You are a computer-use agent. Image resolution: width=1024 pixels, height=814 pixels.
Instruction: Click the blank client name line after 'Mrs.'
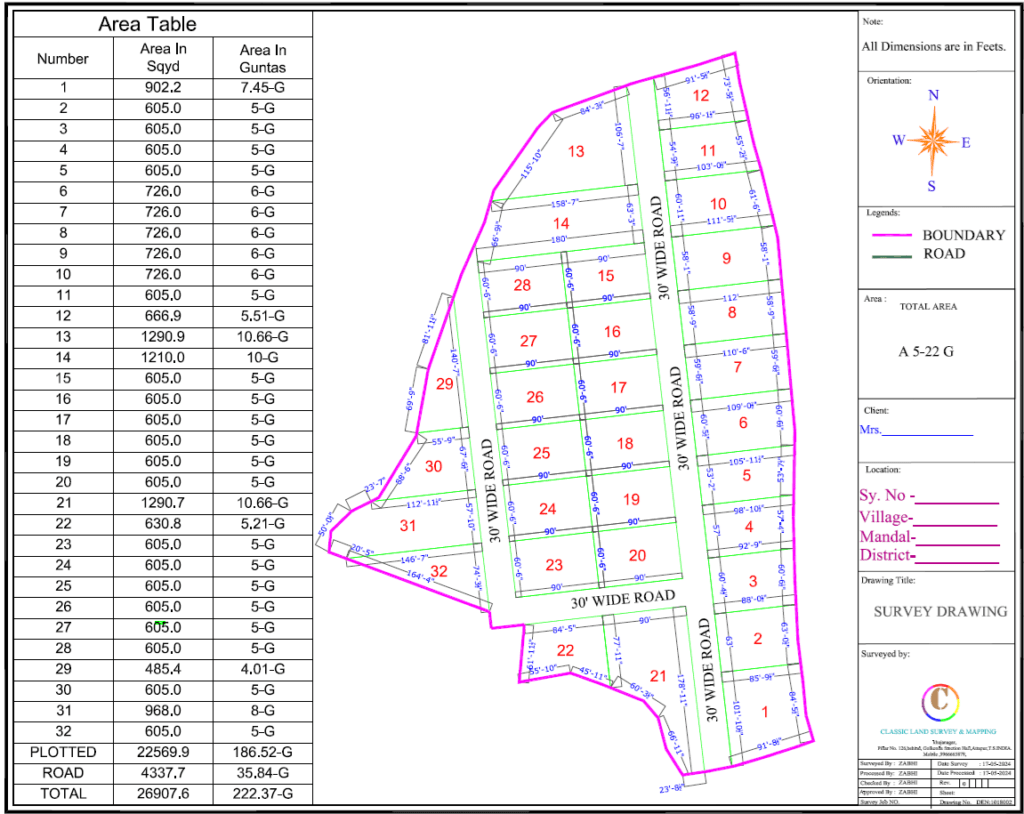point(927,433)
